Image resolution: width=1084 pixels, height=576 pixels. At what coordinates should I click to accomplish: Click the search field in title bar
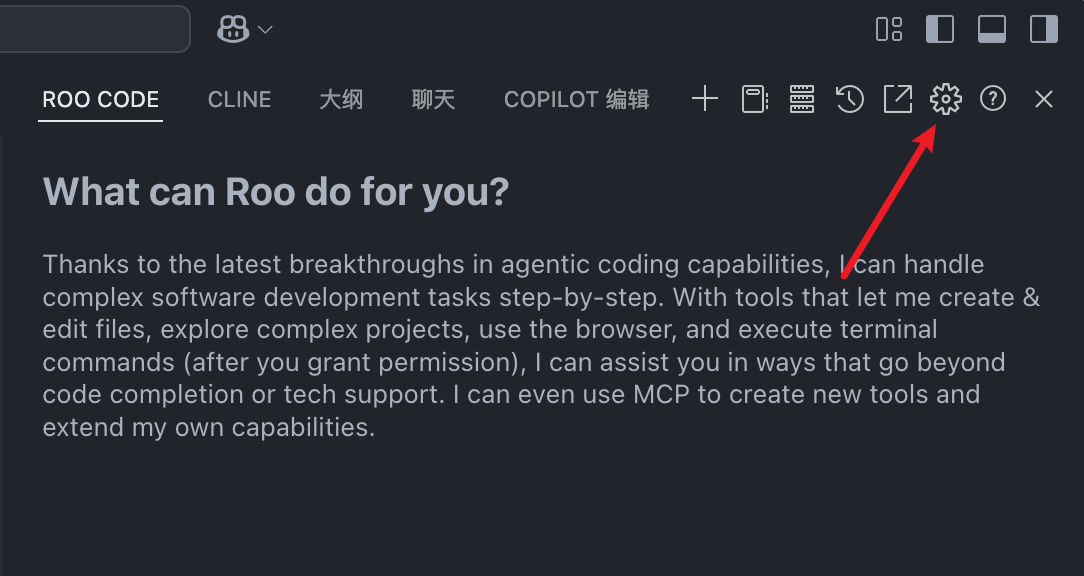[90, 29]
